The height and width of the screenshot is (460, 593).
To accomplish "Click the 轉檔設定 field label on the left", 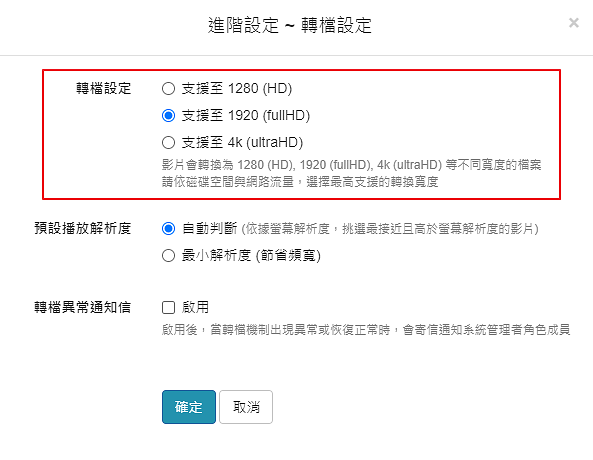I will [104, 89].
